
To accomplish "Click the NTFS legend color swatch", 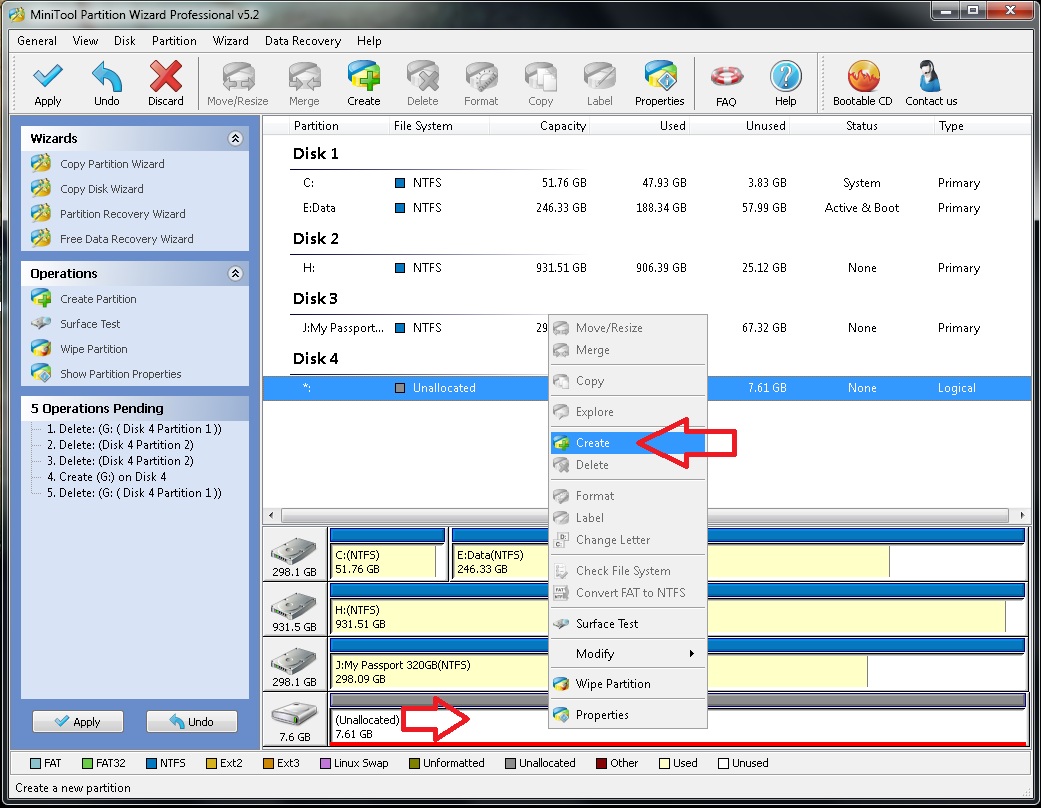I will [151, 764].
